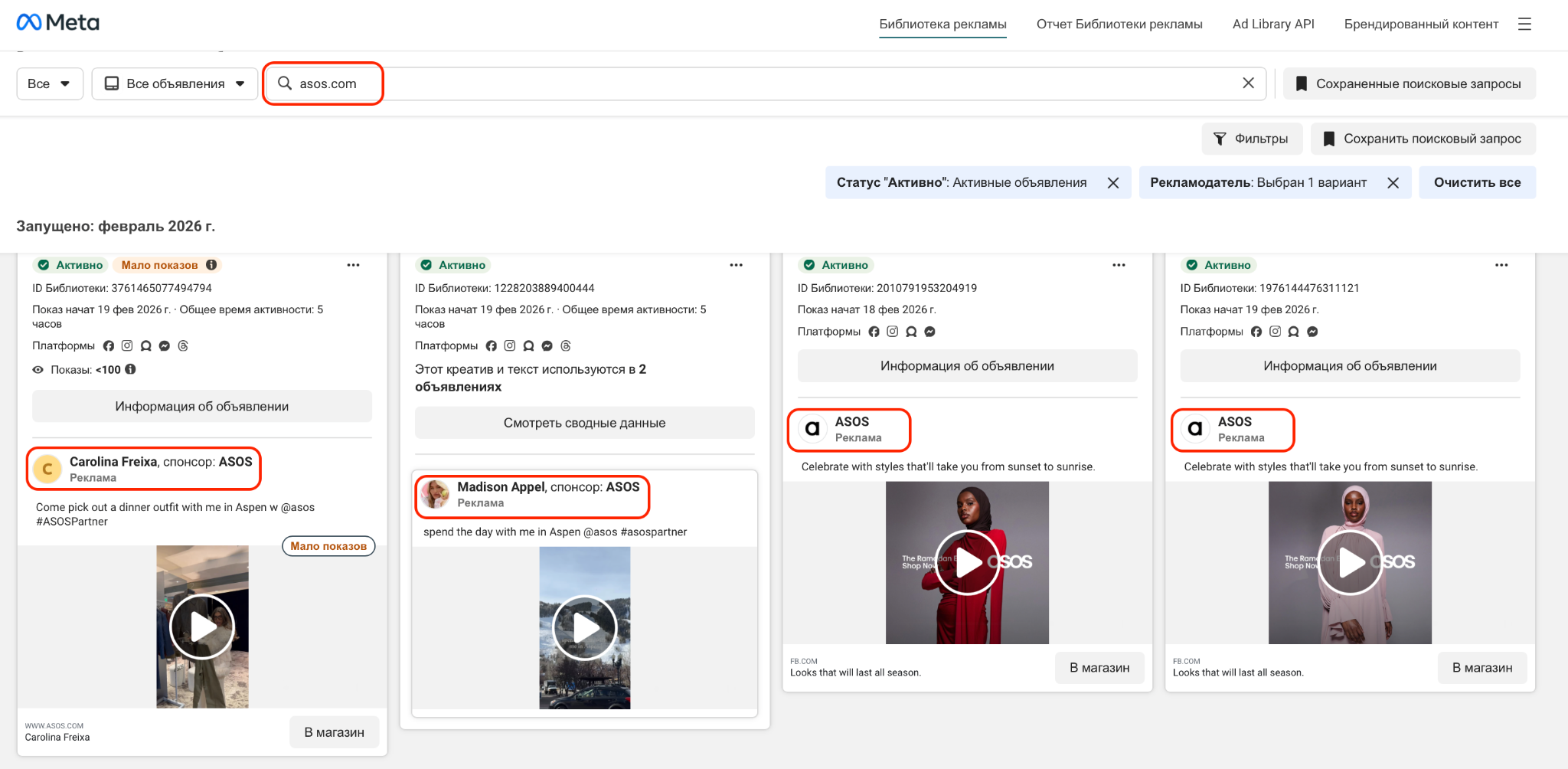Viewport: 1568px width, 769px height.
Task: Remove the "Рекламодатель" filter chip
Action: 1393,183
